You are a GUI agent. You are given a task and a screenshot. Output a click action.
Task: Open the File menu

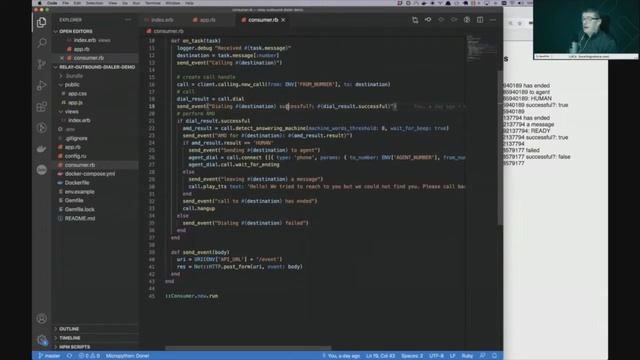(x=66, y=3)
